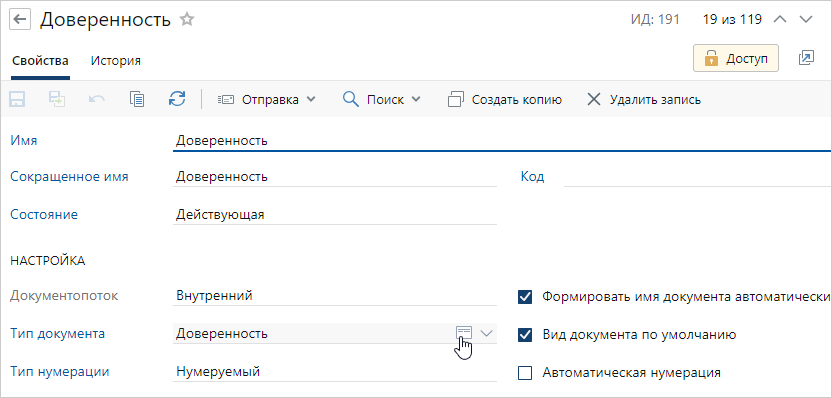The image size is (832, 398).
Task: Click the НАСТРОЙКА section header
Action: click(x=47, y=261)
